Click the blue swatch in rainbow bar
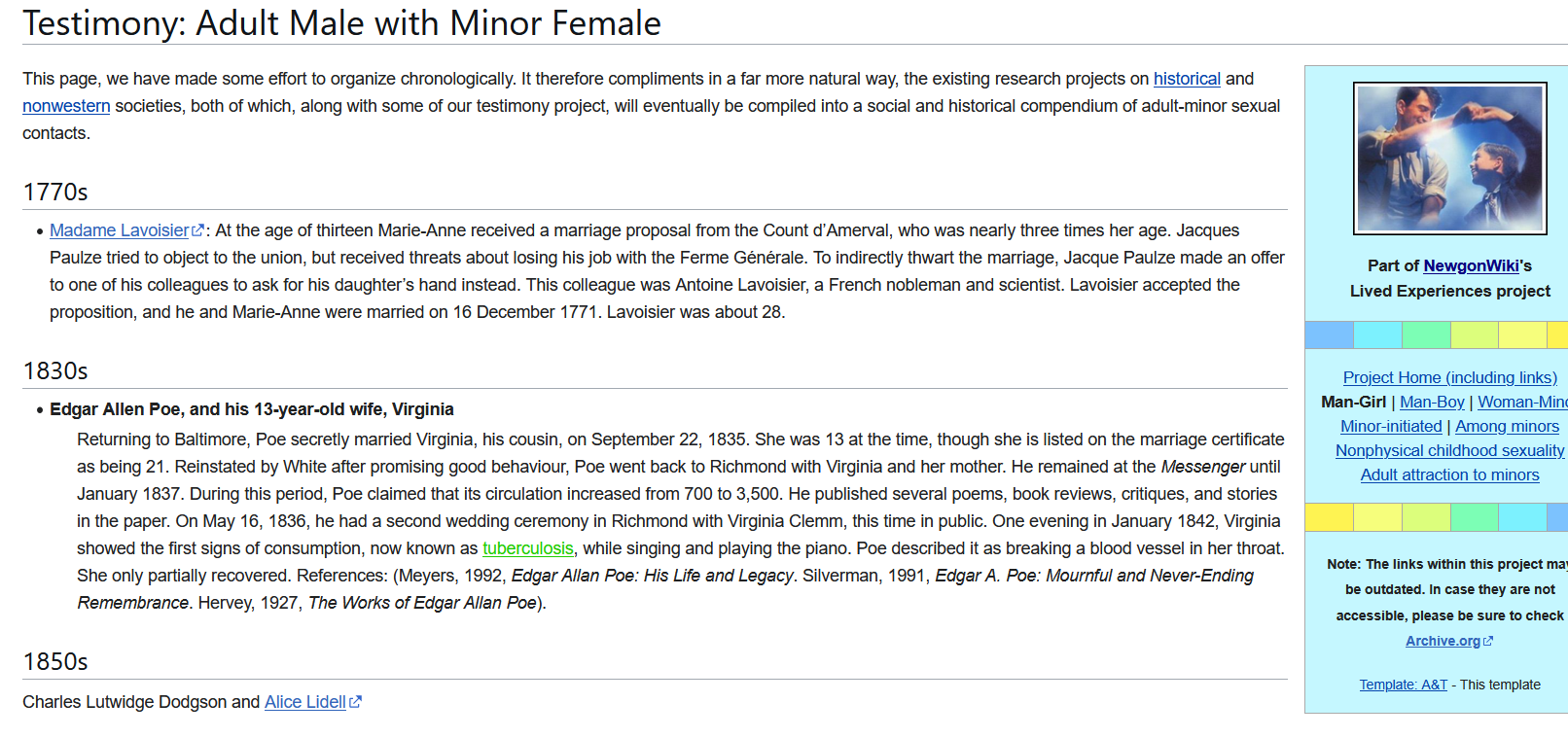The width and height of the screenshot is (1568, 738). coord(1329,334)
